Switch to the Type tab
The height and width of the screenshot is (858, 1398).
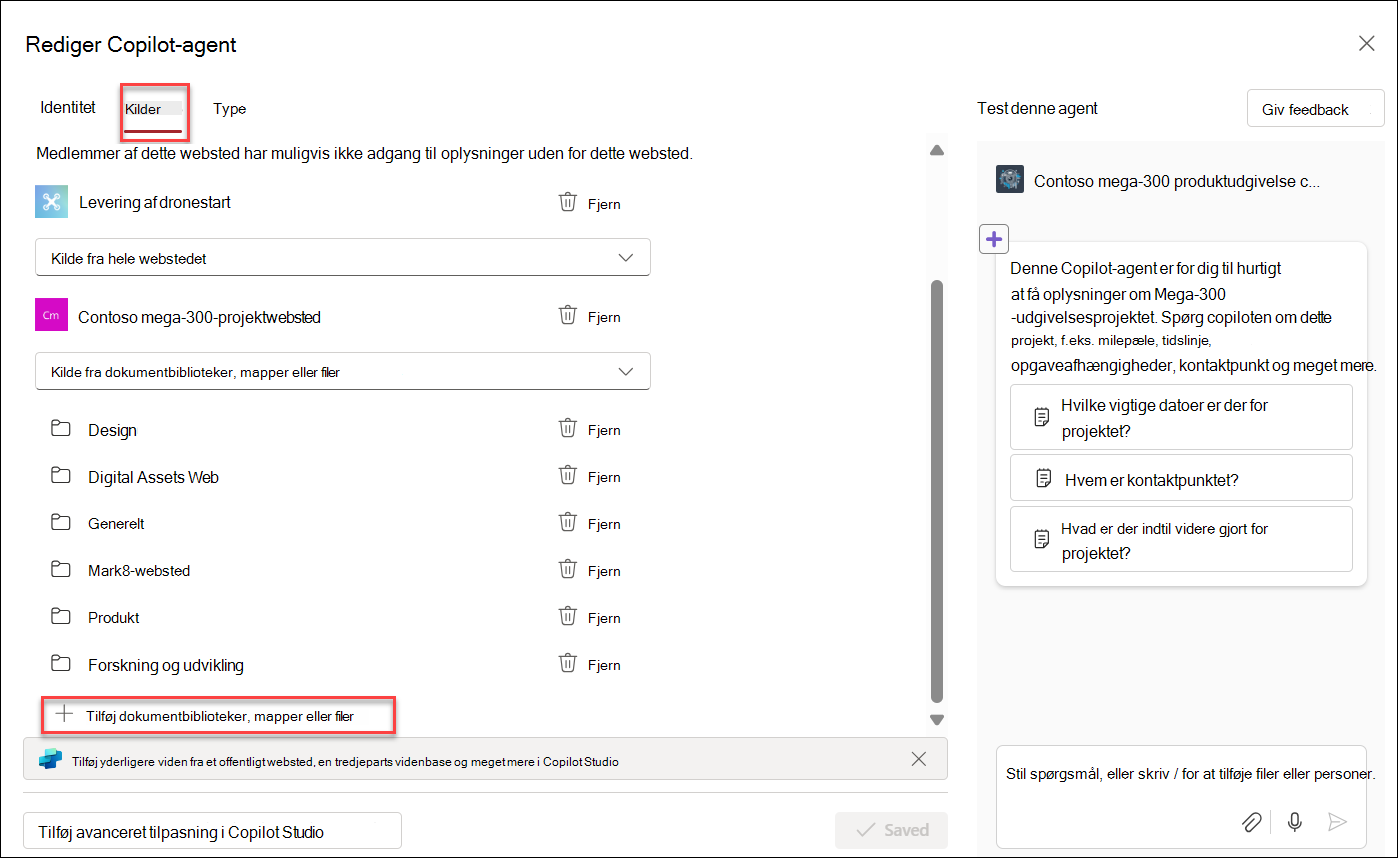(x=229, y=108)
